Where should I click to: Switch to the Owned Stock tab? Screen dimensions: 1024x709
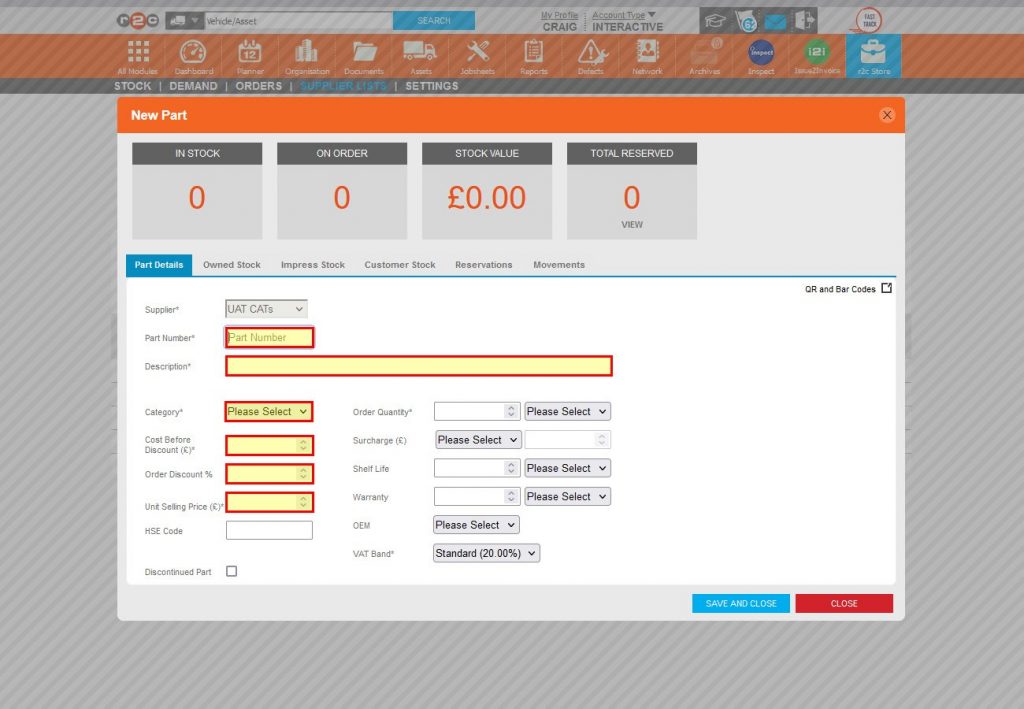pyautogui.click(x=231, y=264)
